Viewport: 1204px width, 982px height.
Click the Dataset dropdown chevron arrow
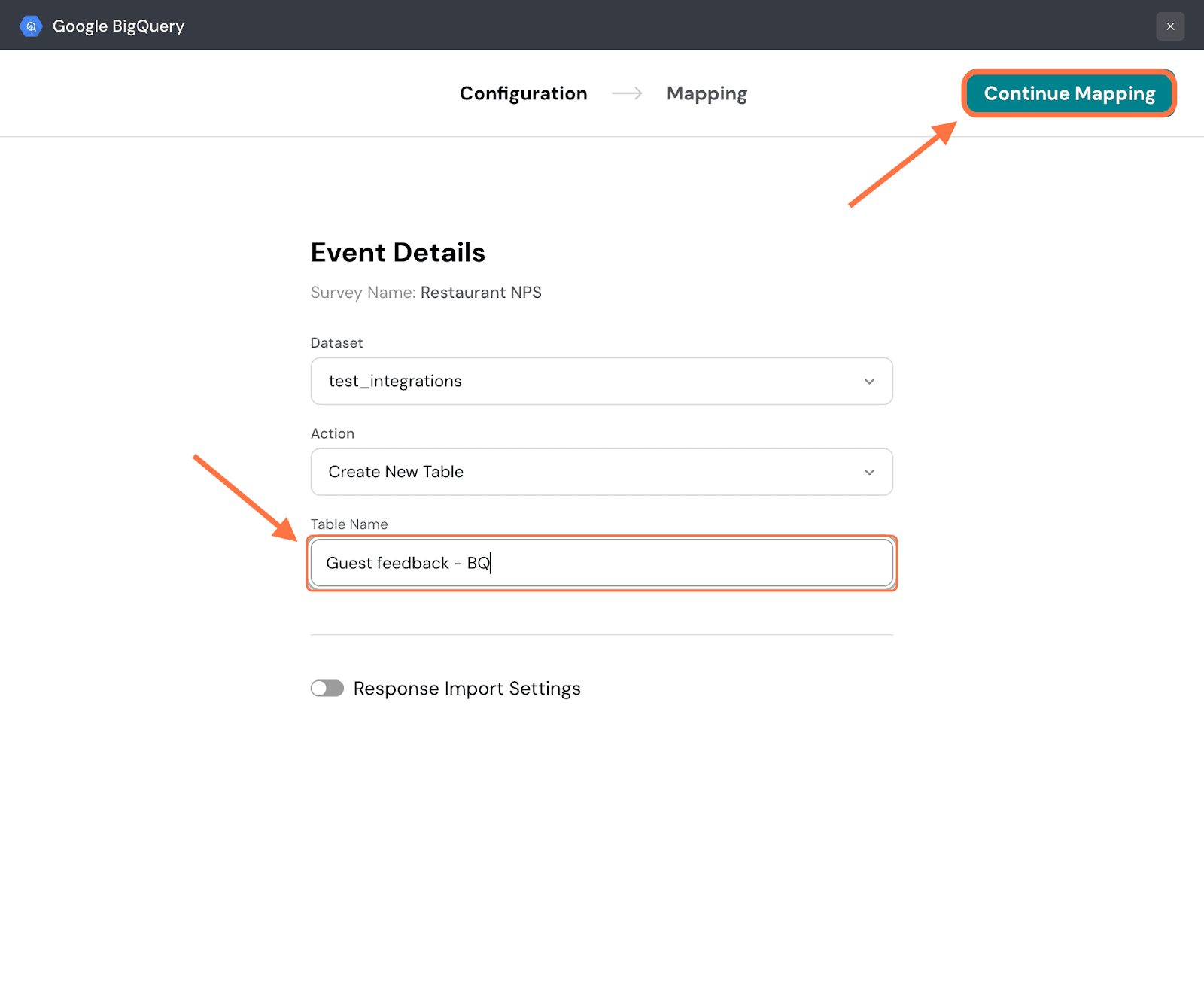(869, 382)
